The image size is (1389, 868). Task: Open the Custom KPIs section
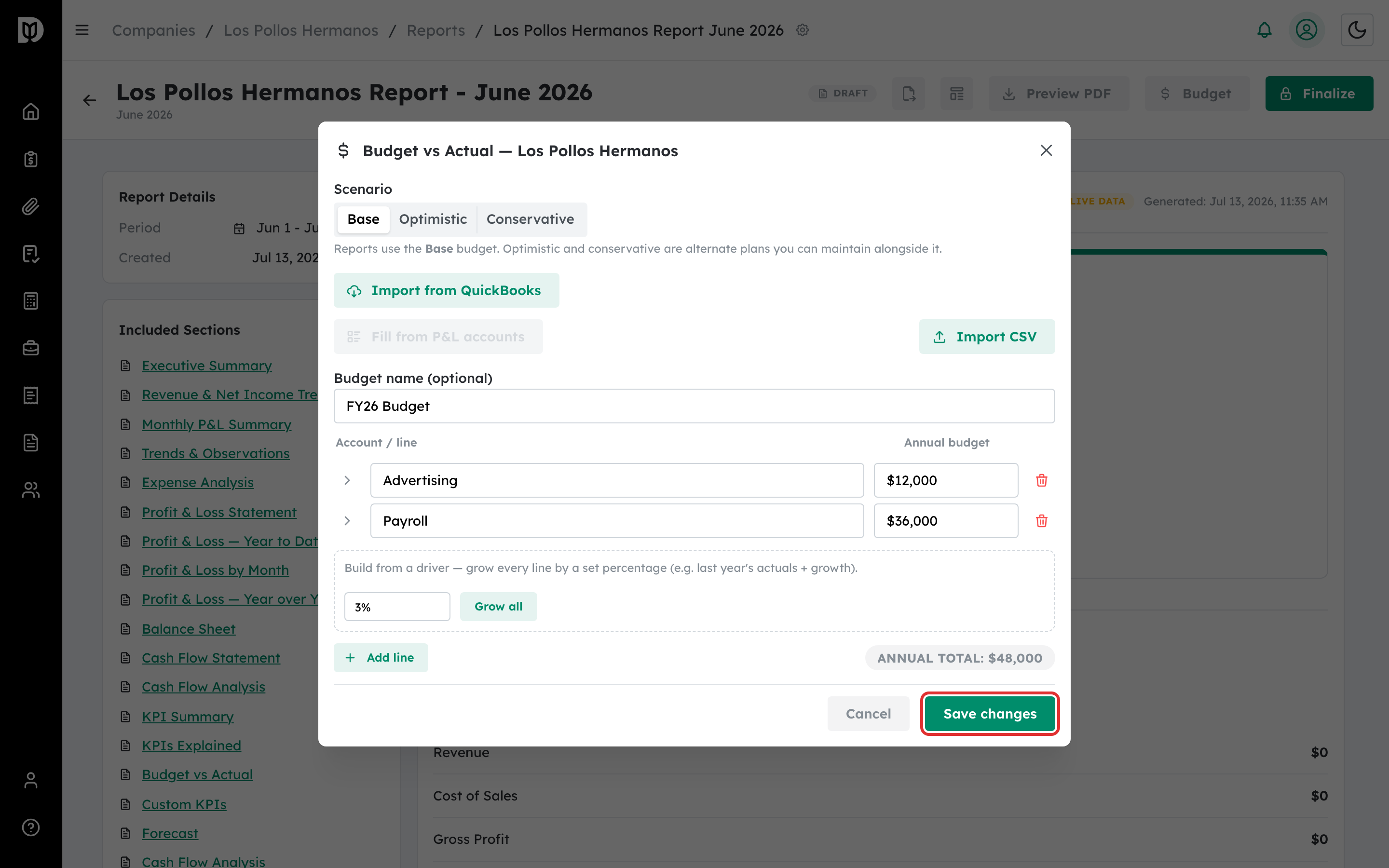[x=184, y=804]
